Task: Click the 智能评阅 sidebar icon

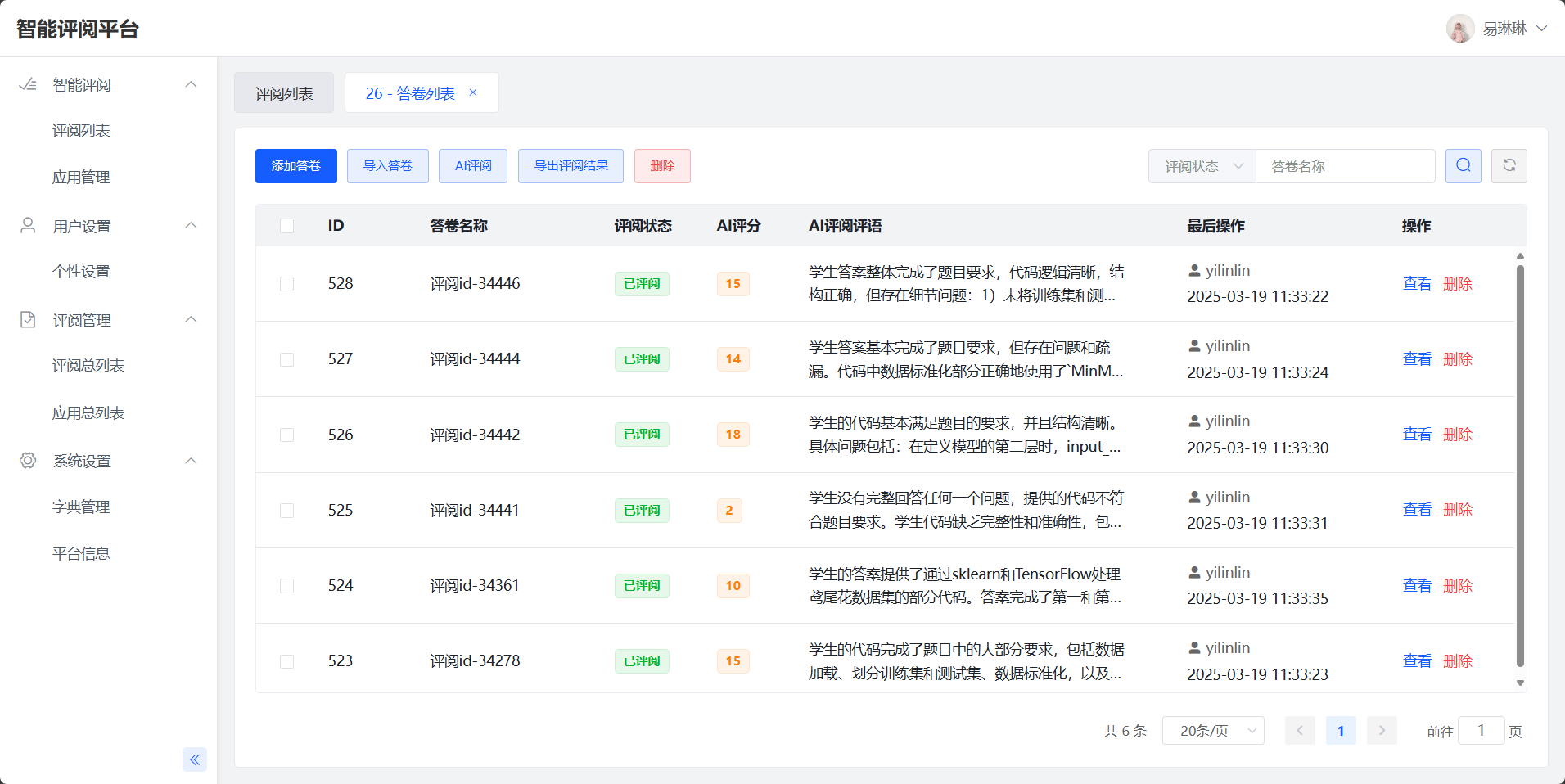Action: point(28,84)
